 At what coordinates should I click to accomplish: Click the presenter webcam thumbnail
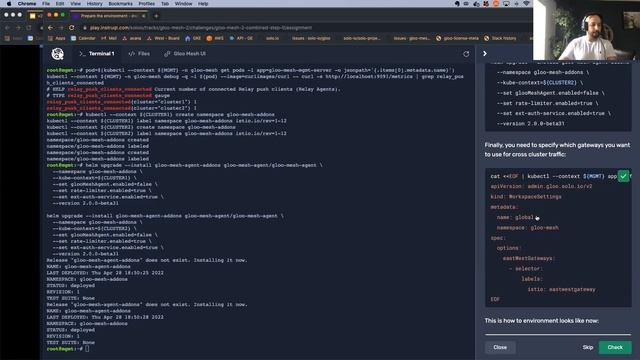(x=586, y=30)
